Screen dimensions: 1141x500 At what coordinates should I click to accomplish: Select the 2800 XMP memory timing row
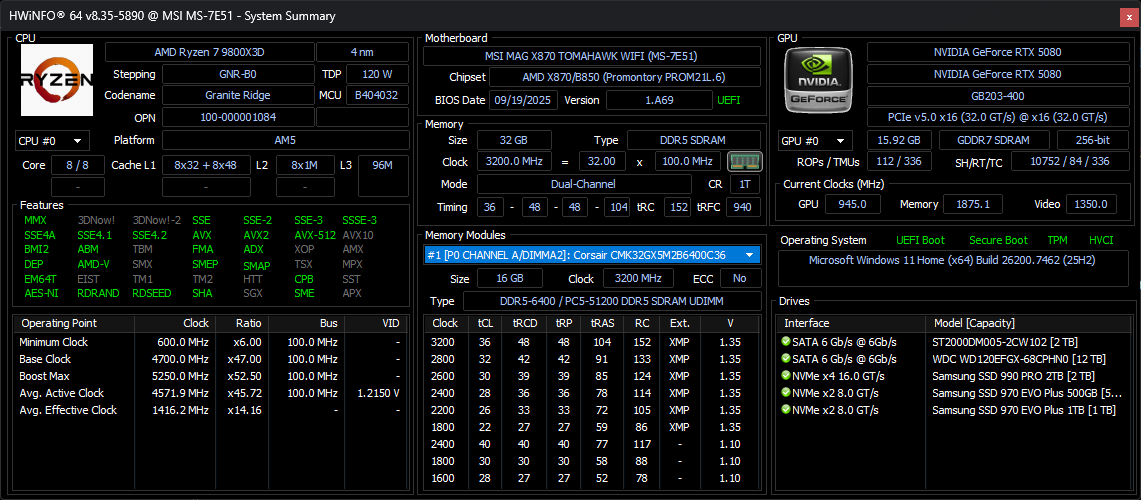tap(592, 359)
